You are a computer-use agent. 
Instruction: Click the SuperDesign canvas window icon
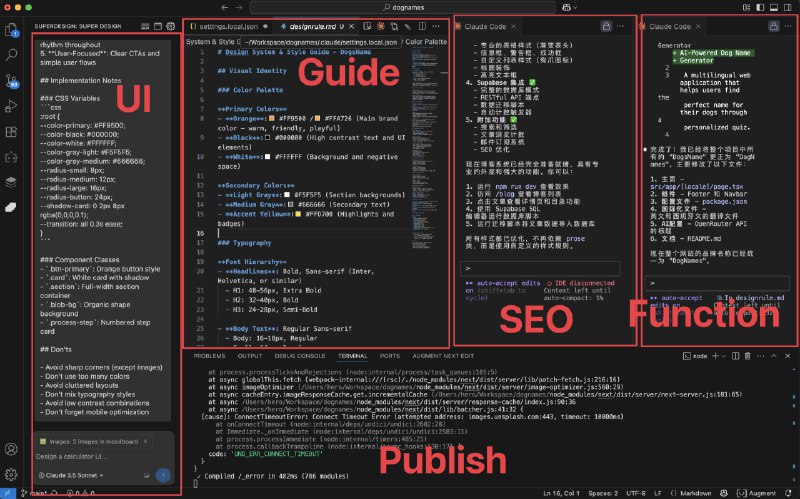(x=158, y=26)
